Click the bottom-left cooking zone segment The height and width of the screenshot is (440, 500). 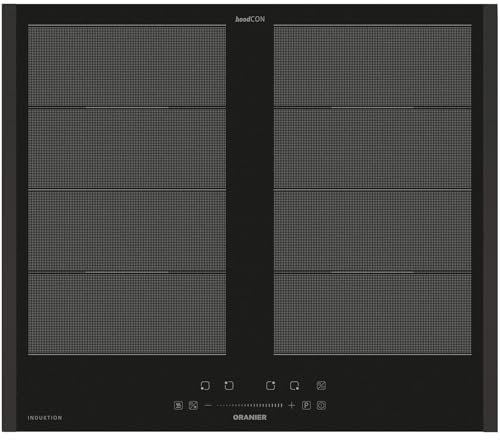coord(127,314)
